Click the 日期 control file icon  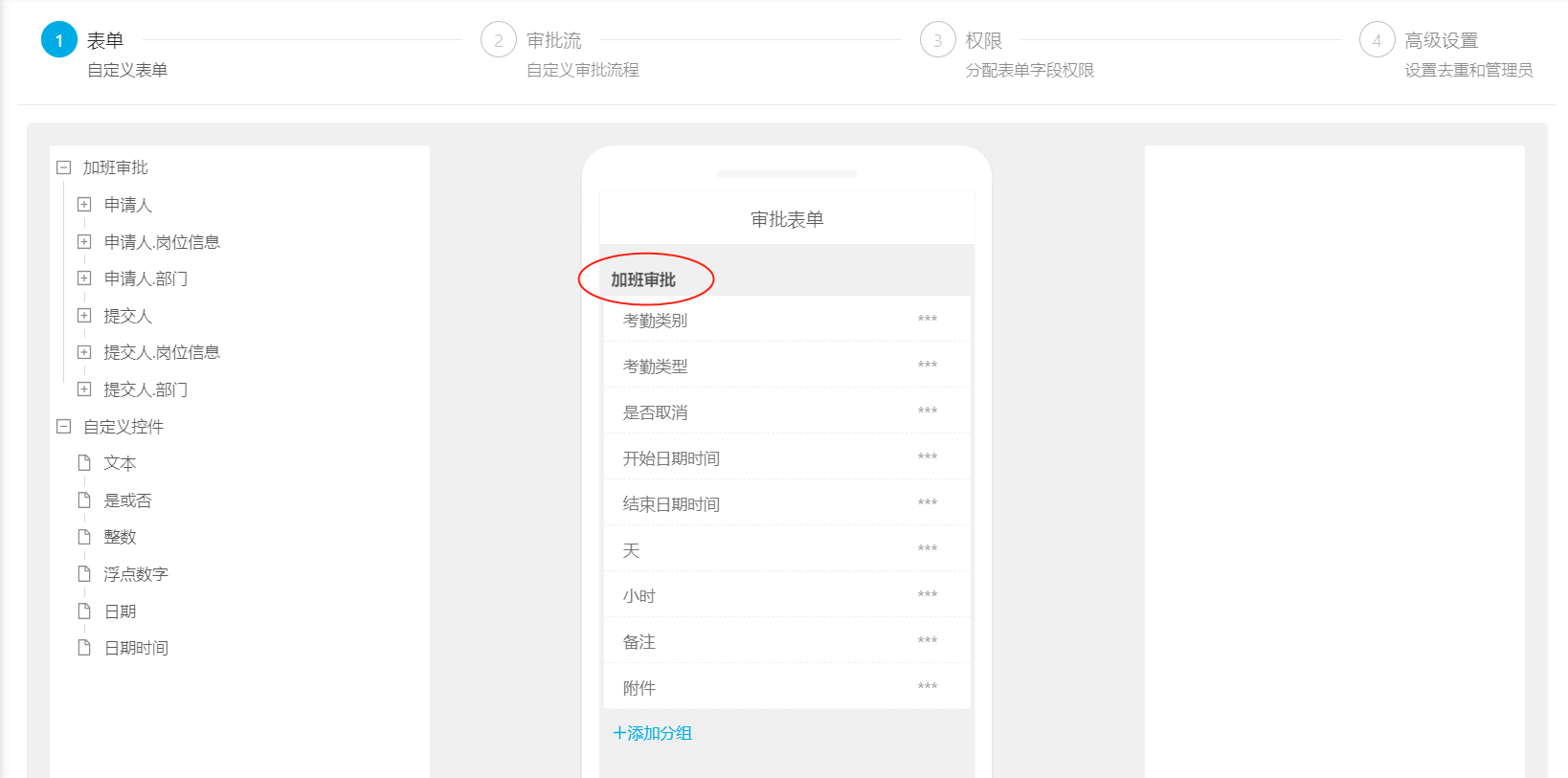pos(84,611)
